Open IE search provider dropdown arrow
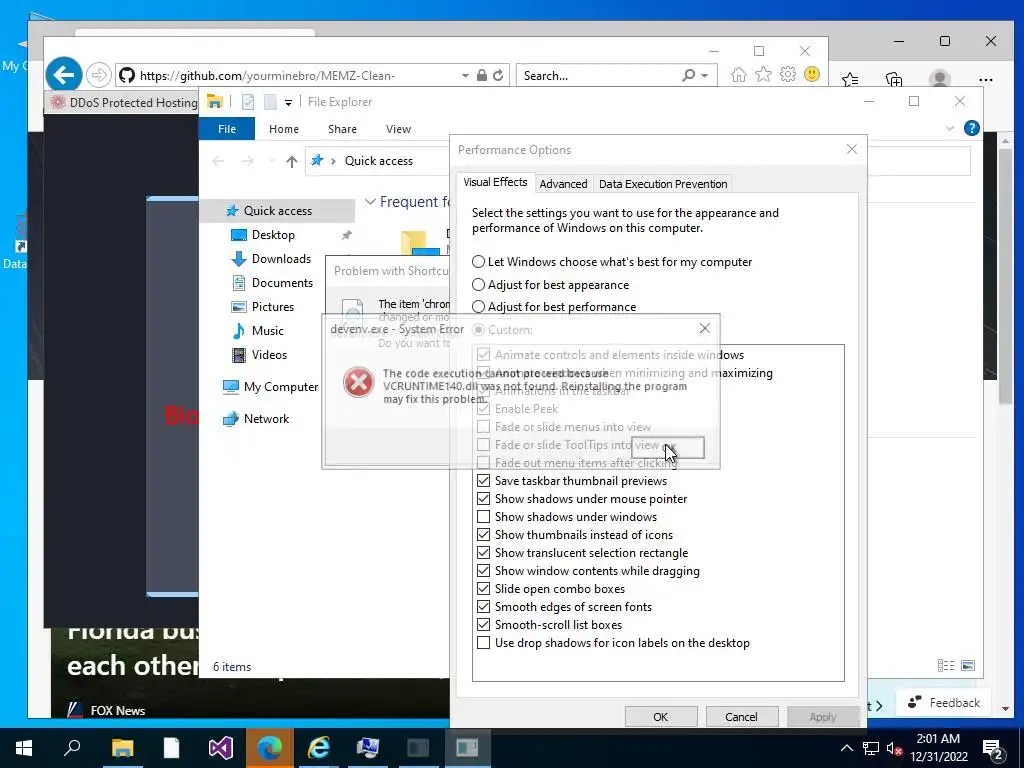Image resolution: width=1024 pixels, height=768 pixels. click(x=705, y=76)
